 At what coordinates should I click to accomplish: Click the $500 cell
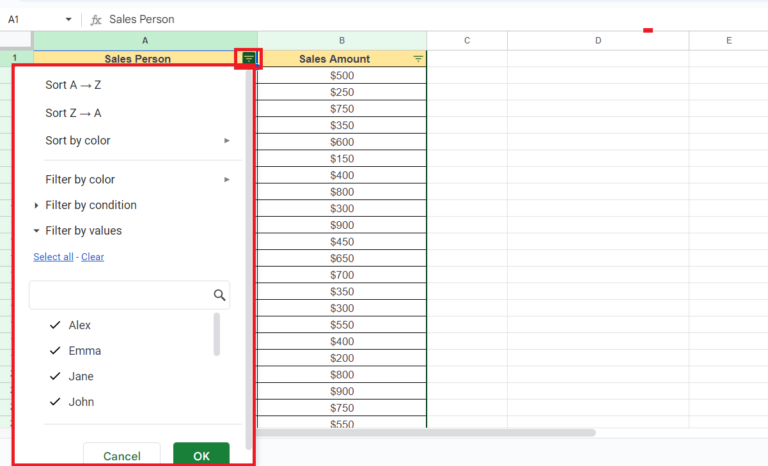(342, 75)
